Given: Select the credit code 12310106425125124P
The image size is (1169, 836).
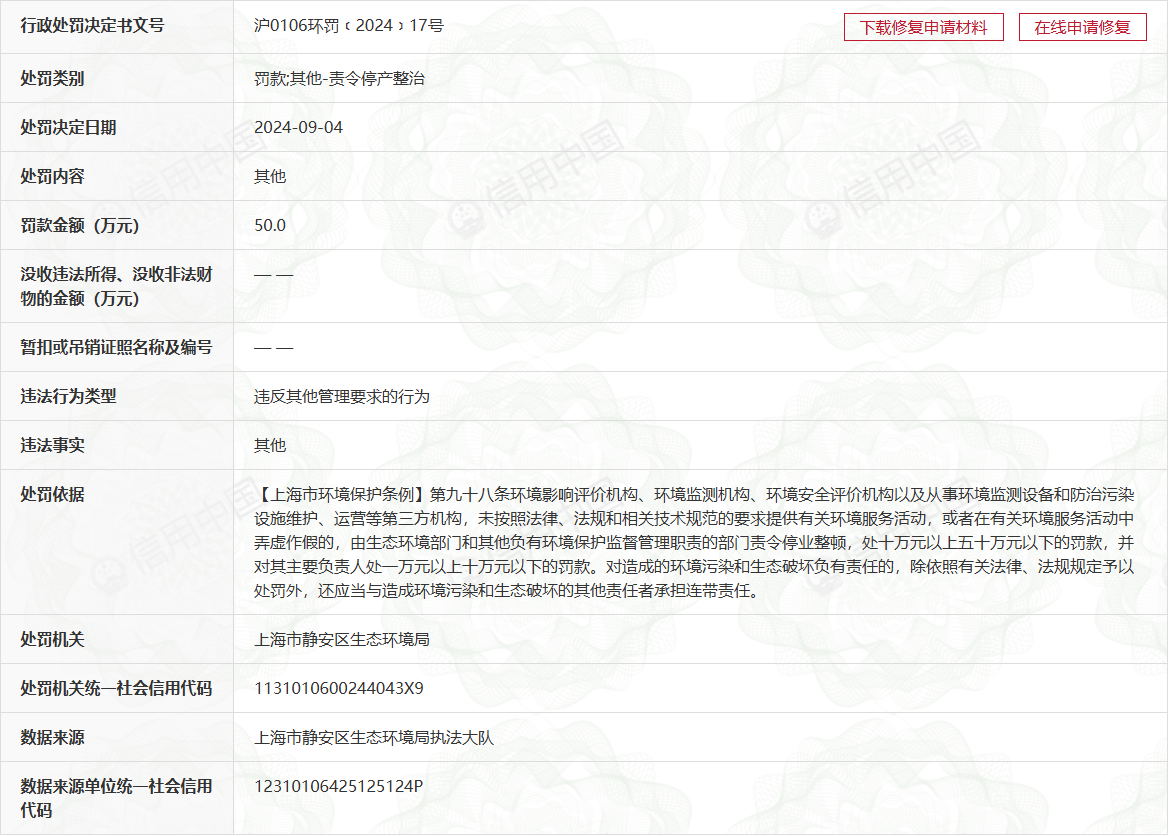Looking at the screenshot, I should (339, 787).
